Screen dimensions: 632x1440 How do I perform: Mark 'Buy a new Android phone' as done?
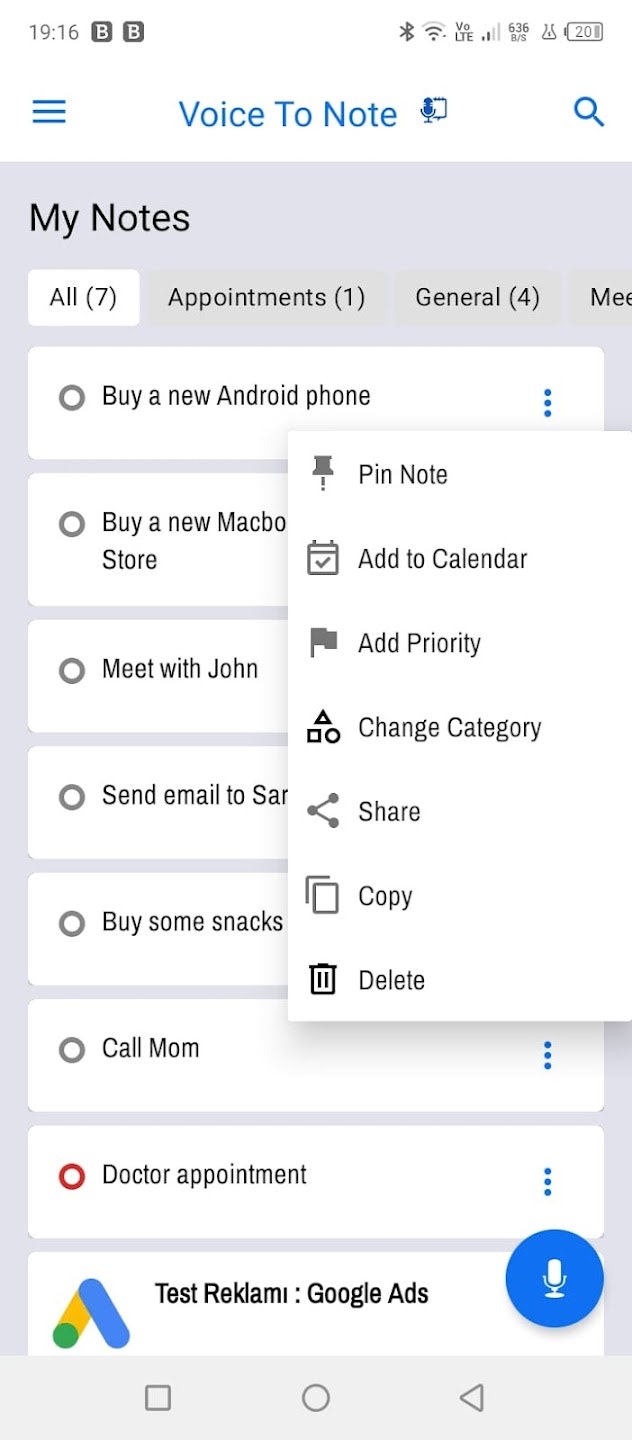(x=72, y=398)
